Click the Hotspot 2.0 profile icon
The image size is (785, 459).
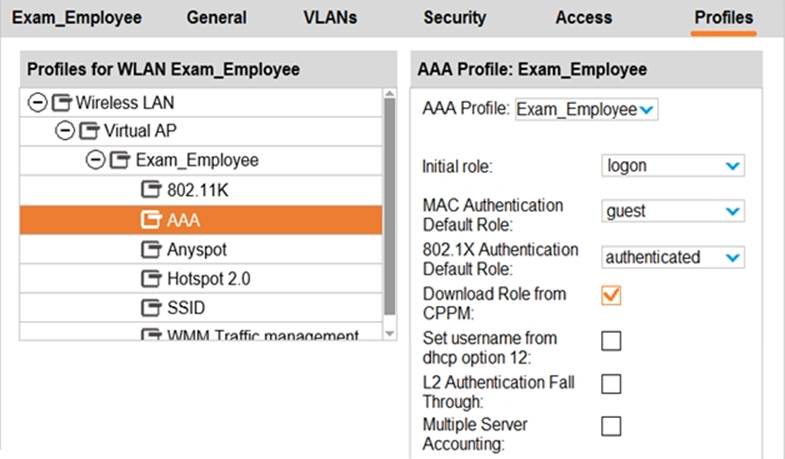[151, 278]
